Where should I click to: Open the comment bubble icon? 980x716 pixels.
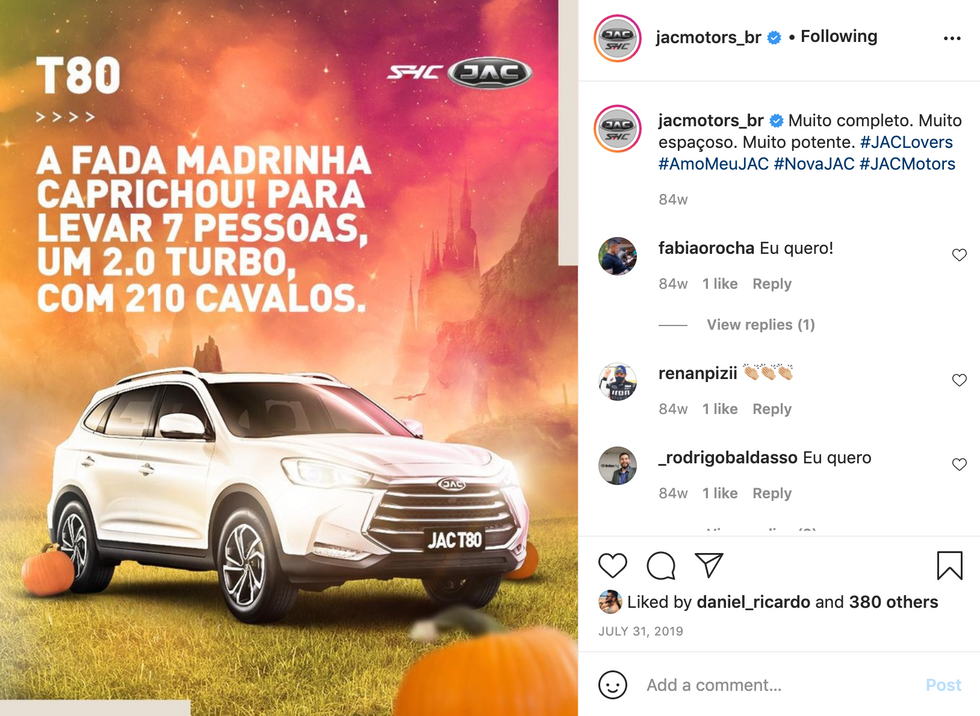click(x=661, y=565)
